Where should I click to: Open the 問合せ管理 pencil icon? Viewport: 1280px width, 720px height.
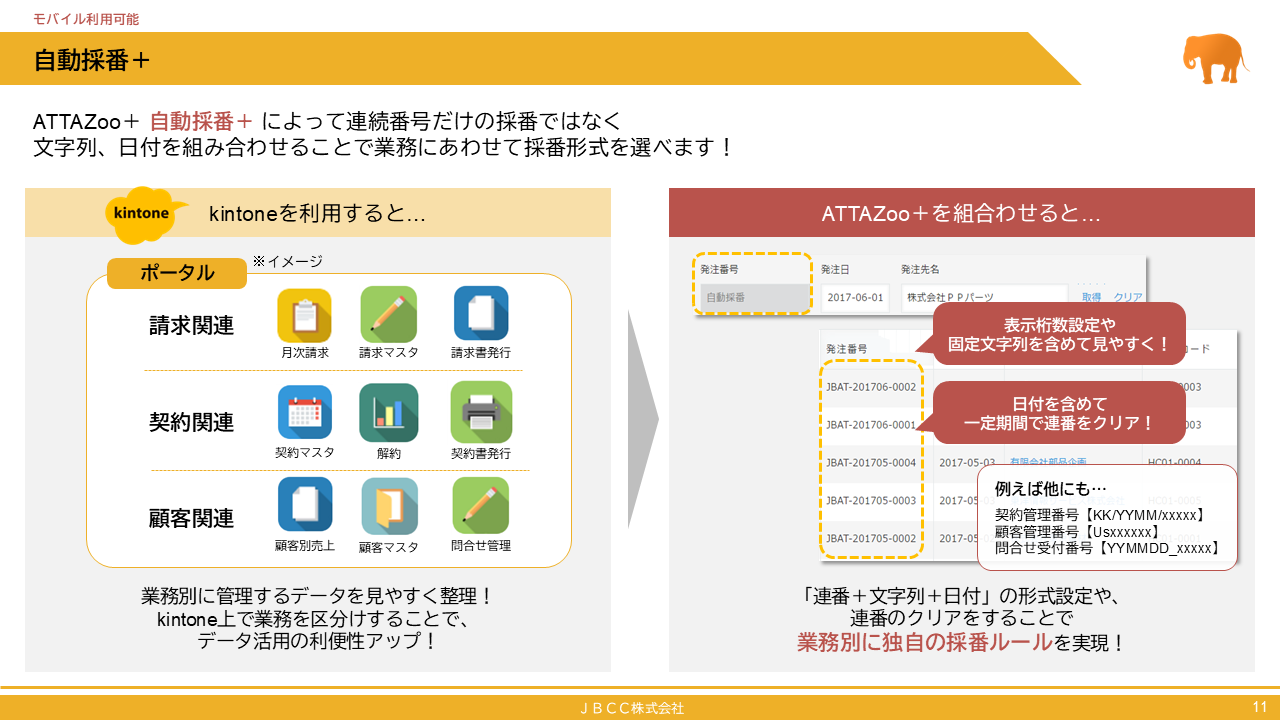pos(480,505)
